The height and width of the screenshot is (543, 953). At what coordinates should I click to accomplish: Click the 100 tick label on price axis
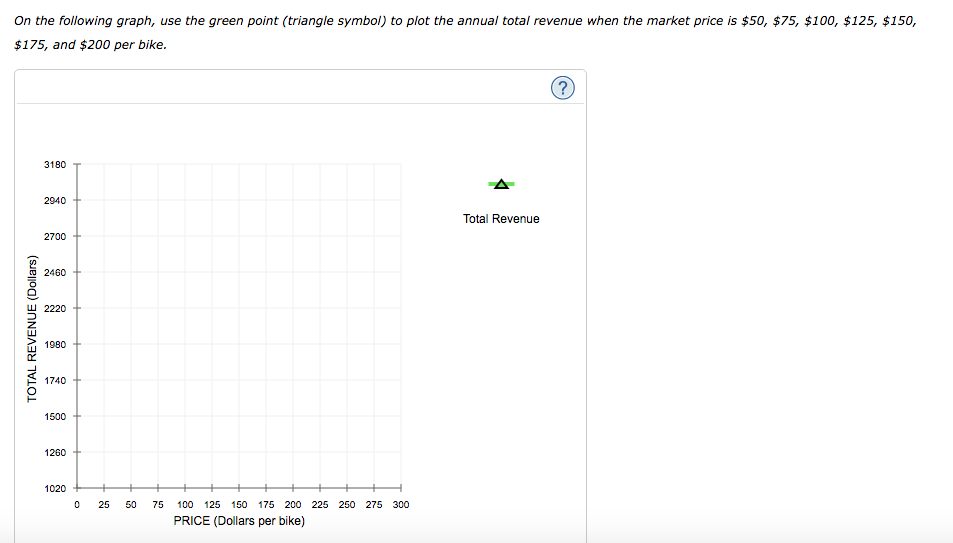pos(185,505)
